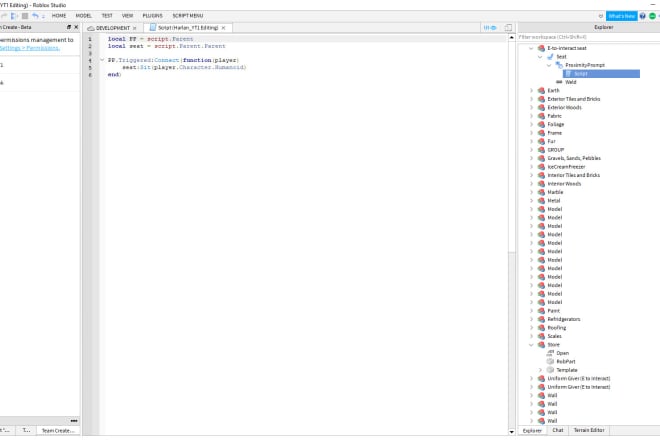Close the DEVELOPMENT tab
Screen dimensions: 660x440
135,28
